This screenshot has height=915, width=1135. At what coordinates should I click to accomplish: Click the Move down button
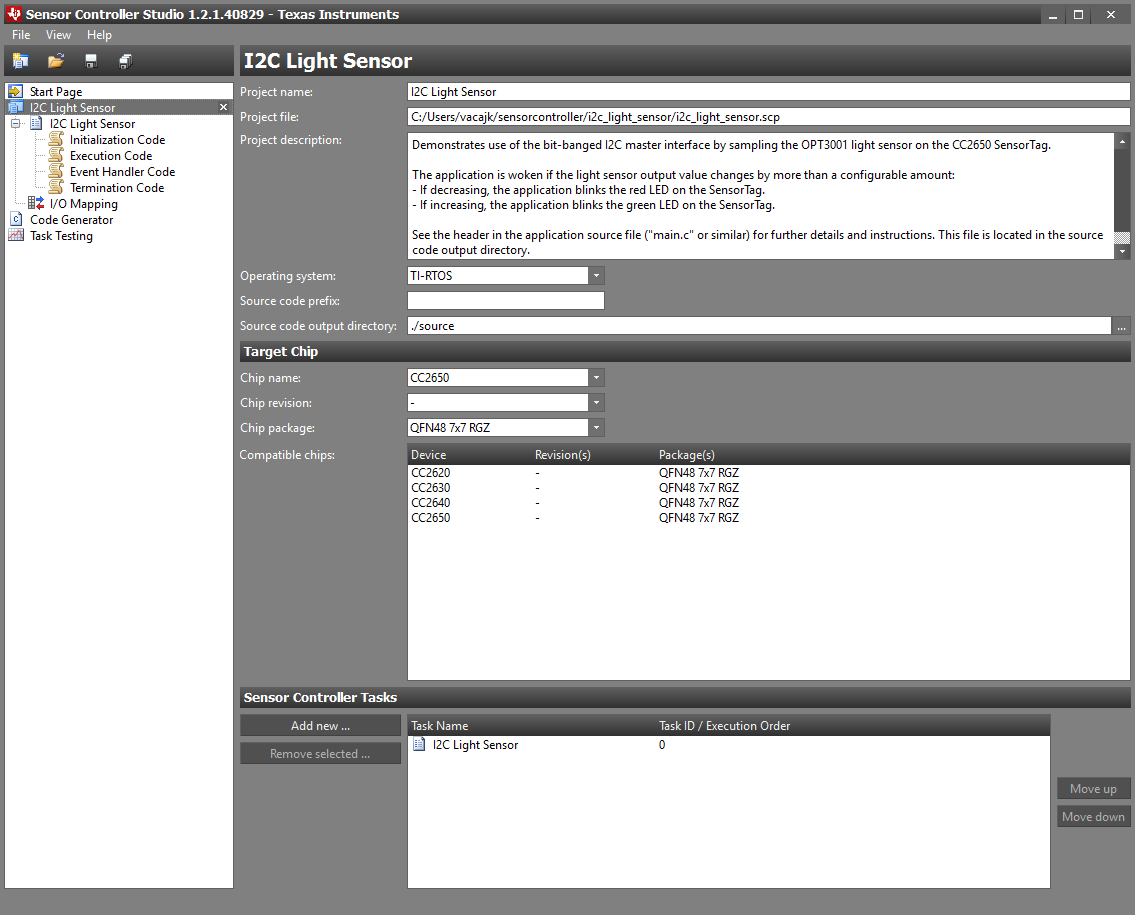click(x=1093, y=817)
